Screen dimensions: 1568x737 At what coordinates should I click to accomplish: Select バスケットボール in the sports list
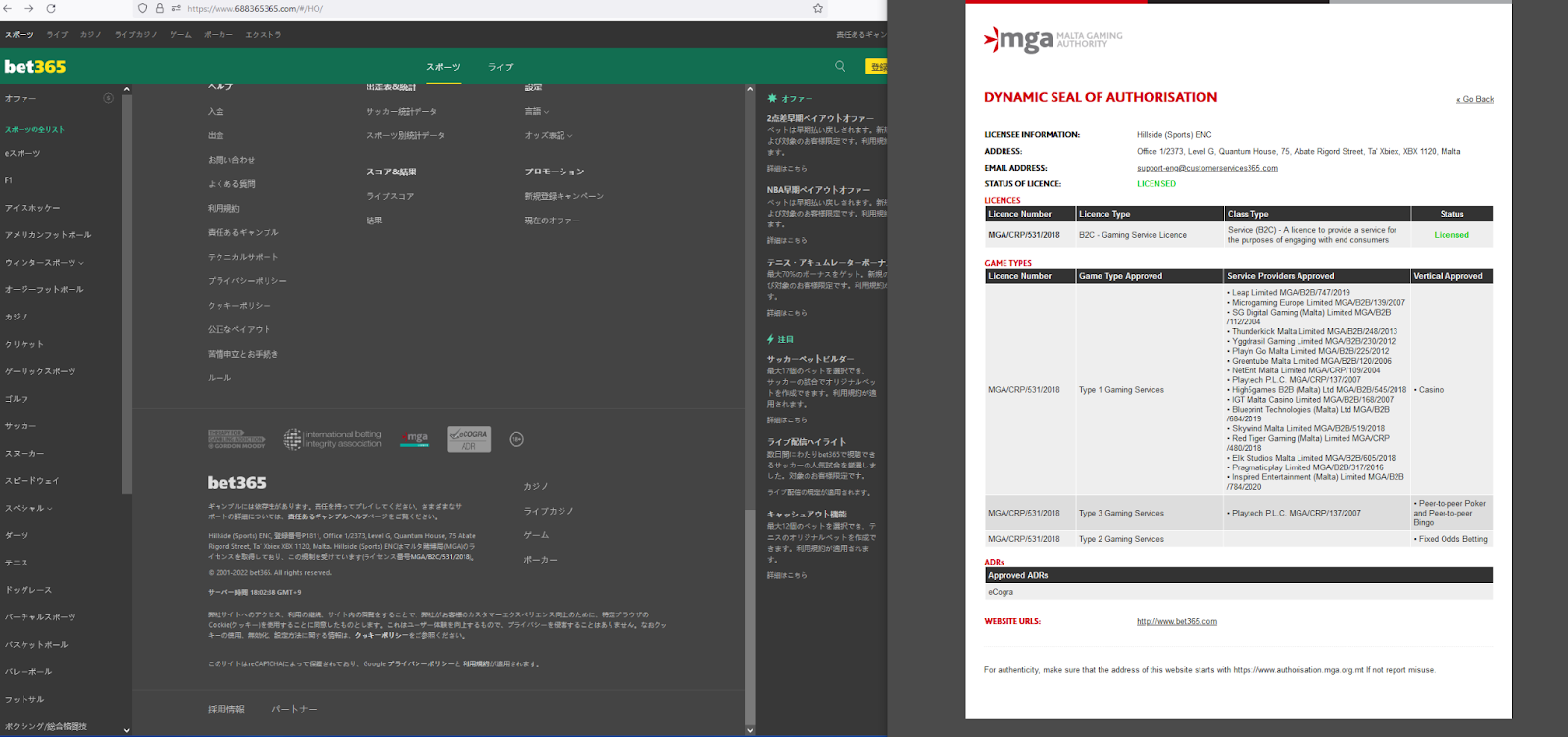point(36,645)
